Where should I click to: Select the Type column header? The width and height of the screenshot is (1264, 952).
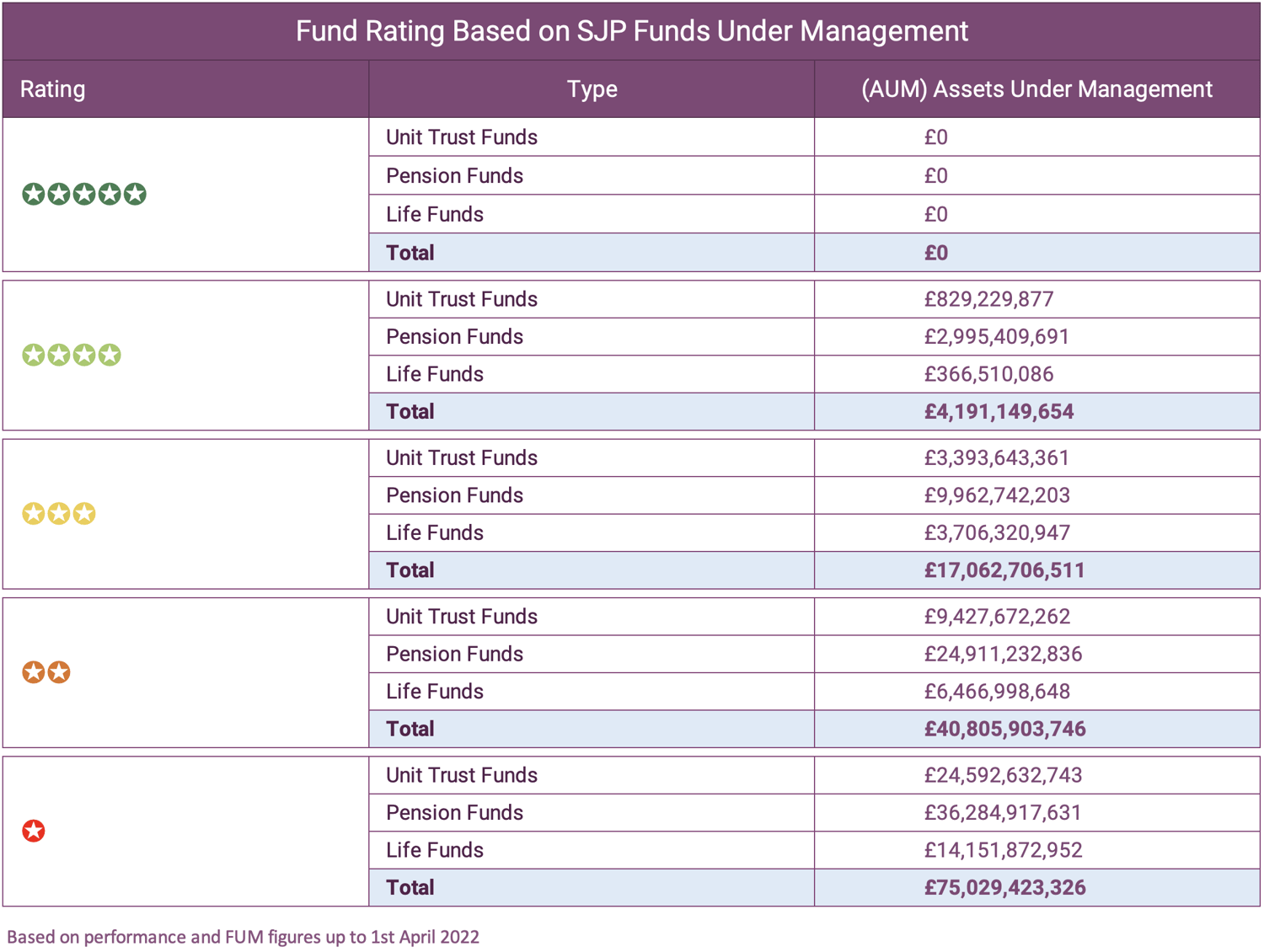[x=592, y=89]
